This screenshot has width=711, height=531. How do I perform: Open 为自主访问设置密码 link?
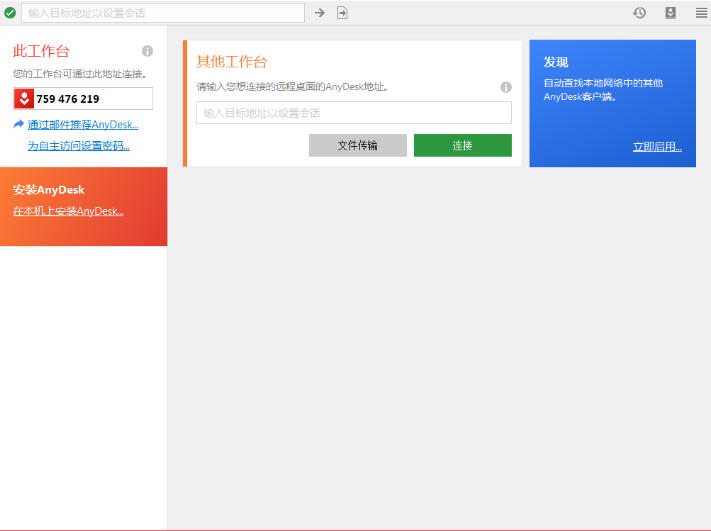pyautogui.click(x=78, y=146)
